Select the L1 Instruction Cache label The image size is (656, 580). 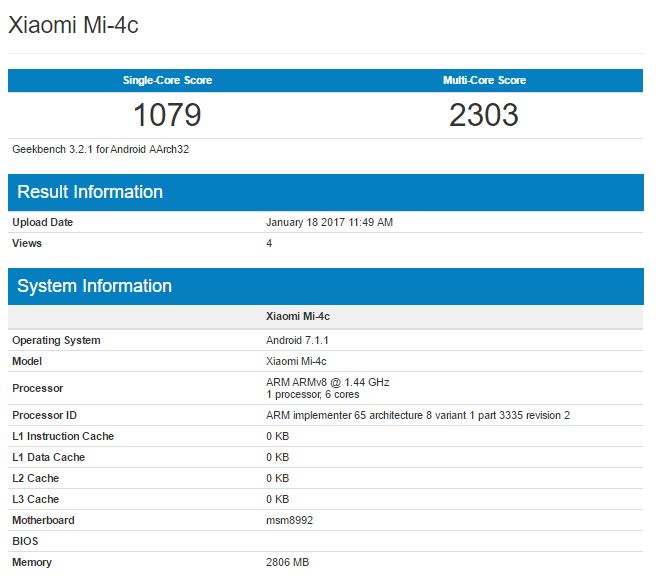point(63,436)
